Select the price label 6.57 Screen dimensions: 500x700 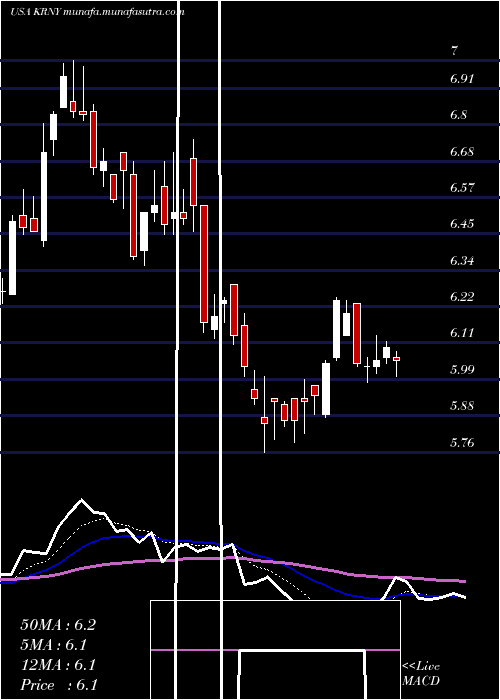(462, 188)
